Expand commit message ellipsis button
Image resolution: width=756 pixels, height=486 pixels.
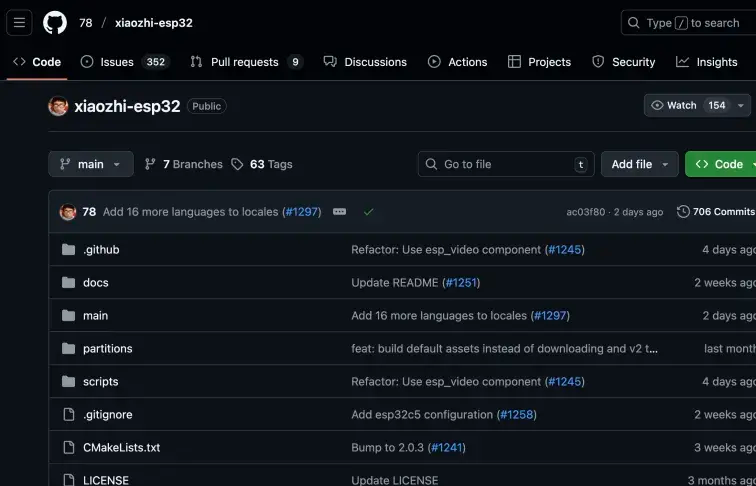339,212
